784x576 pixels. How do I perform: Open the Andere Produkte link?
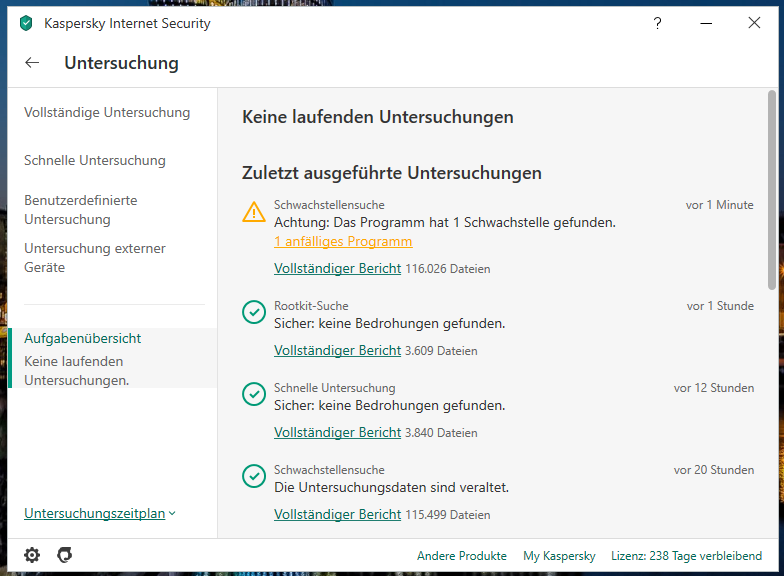click(462, 556)
